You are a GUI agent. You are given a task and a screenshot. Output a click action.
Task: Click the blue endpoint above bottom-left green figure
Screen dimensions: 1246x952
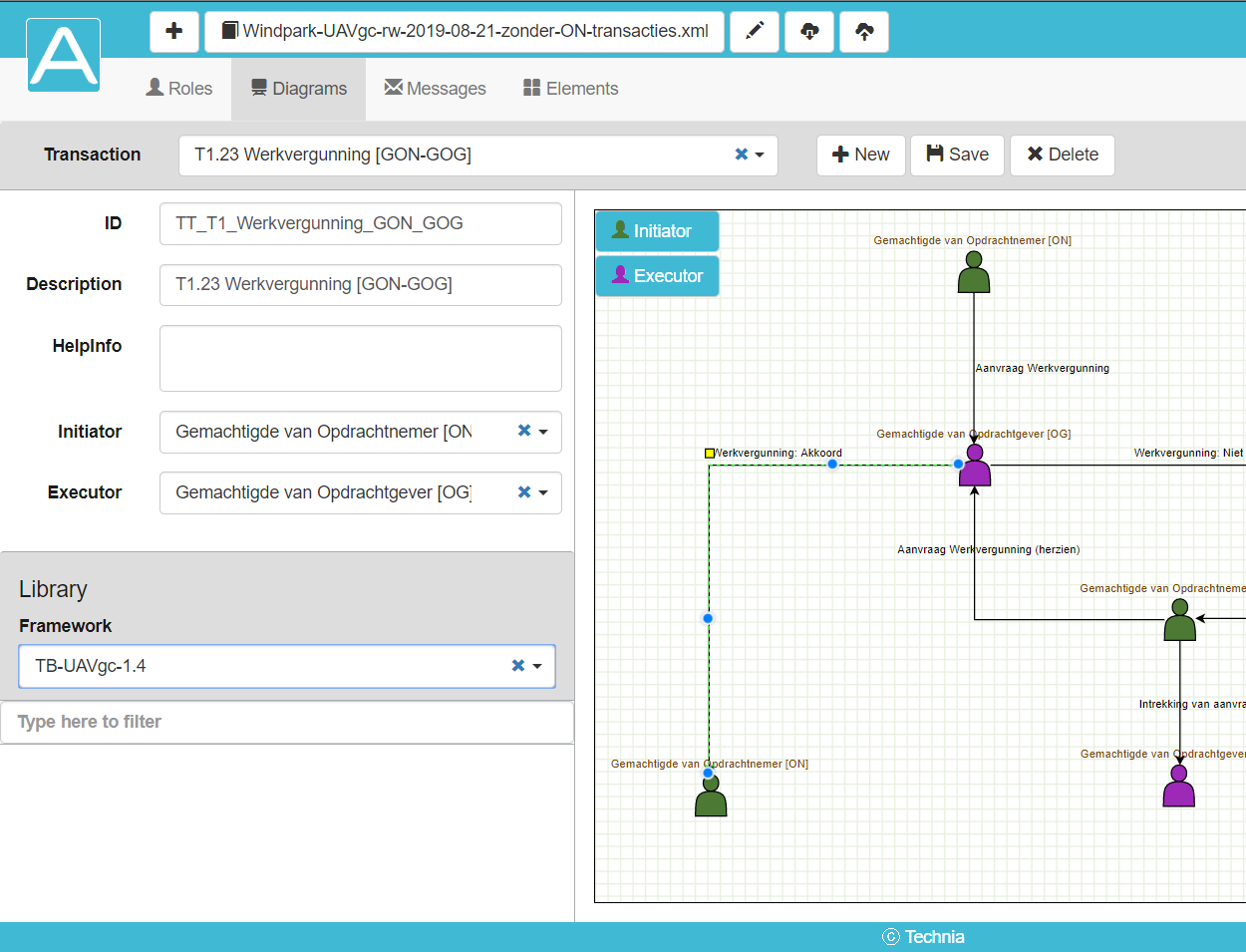click(x=708, y=773)
